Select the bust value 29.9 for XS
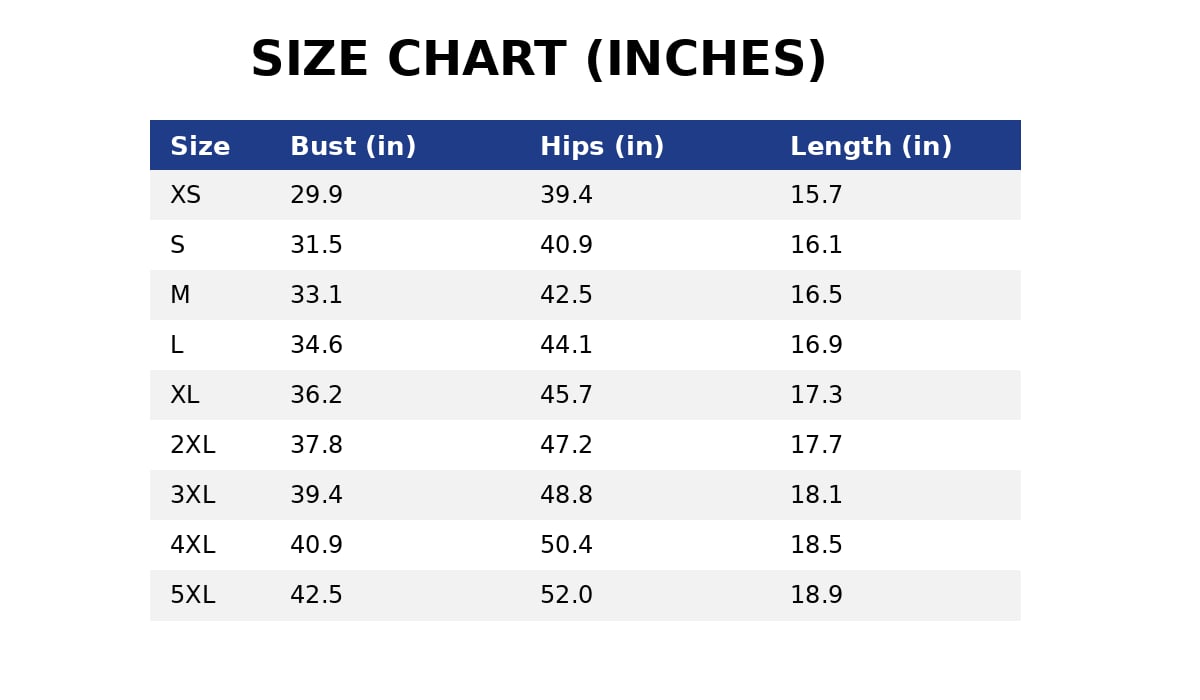This screenshot has height=700, width=1200. point(316,196)
